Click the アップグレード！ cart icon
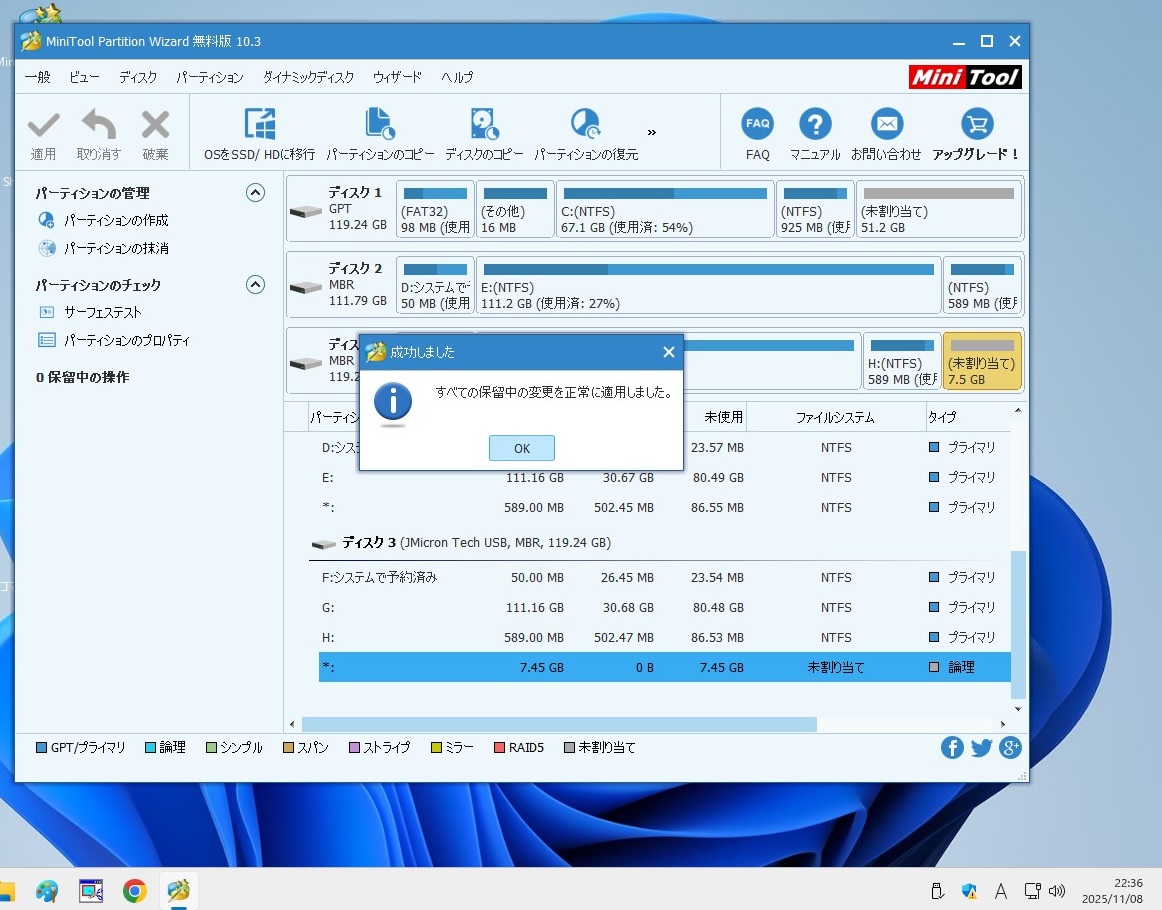 pos(976,124)
